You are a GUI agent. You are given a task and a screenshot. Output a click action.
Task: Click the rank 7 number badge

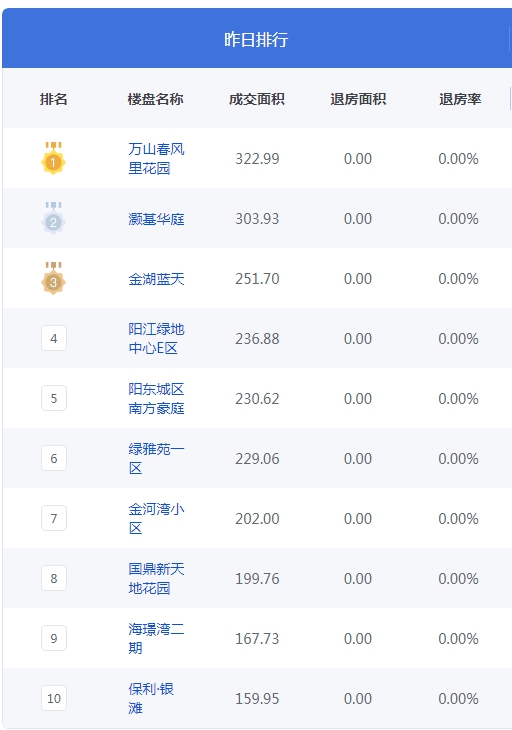[54, 518]
